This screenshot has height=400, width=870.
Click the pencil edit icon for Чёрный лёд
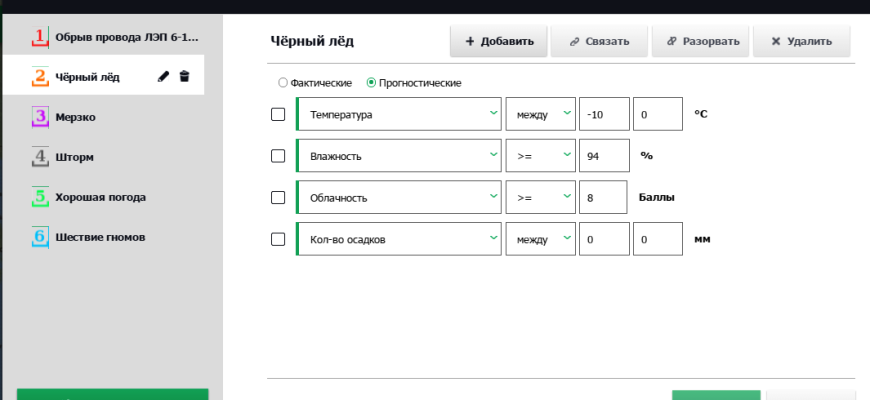[164, 77]
